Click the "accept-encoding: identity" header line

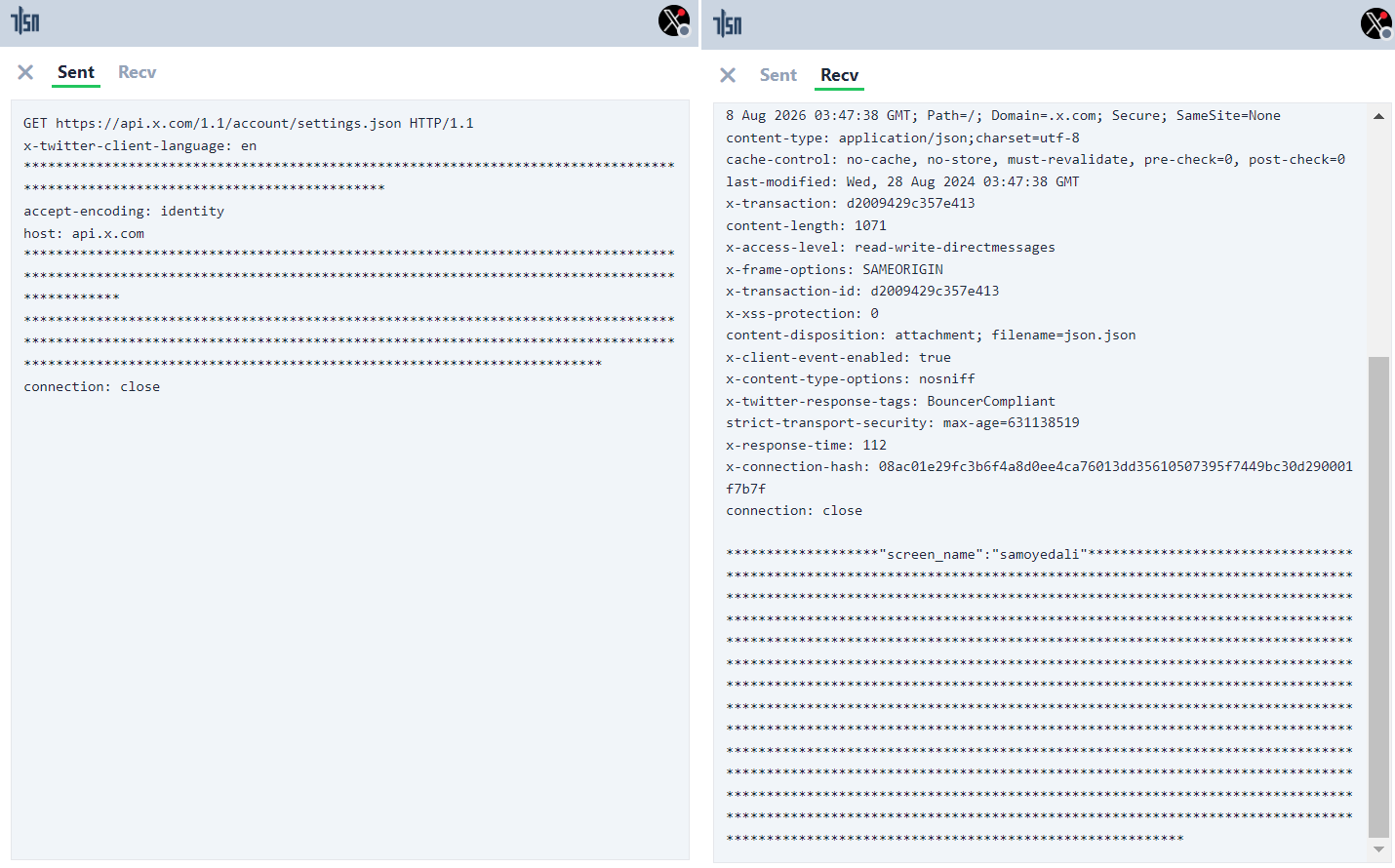coord(124,212)
